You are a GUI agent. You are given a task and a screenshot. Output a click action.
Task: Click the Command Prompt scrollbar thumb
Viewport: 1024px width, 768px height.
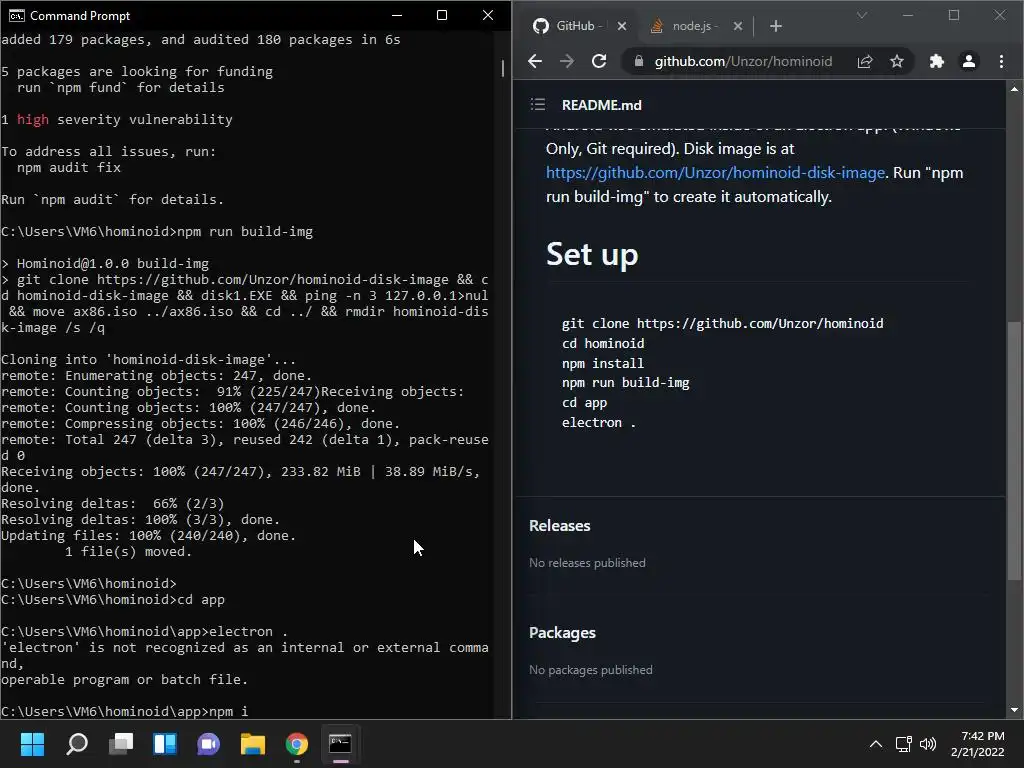[x=503, y=69]
